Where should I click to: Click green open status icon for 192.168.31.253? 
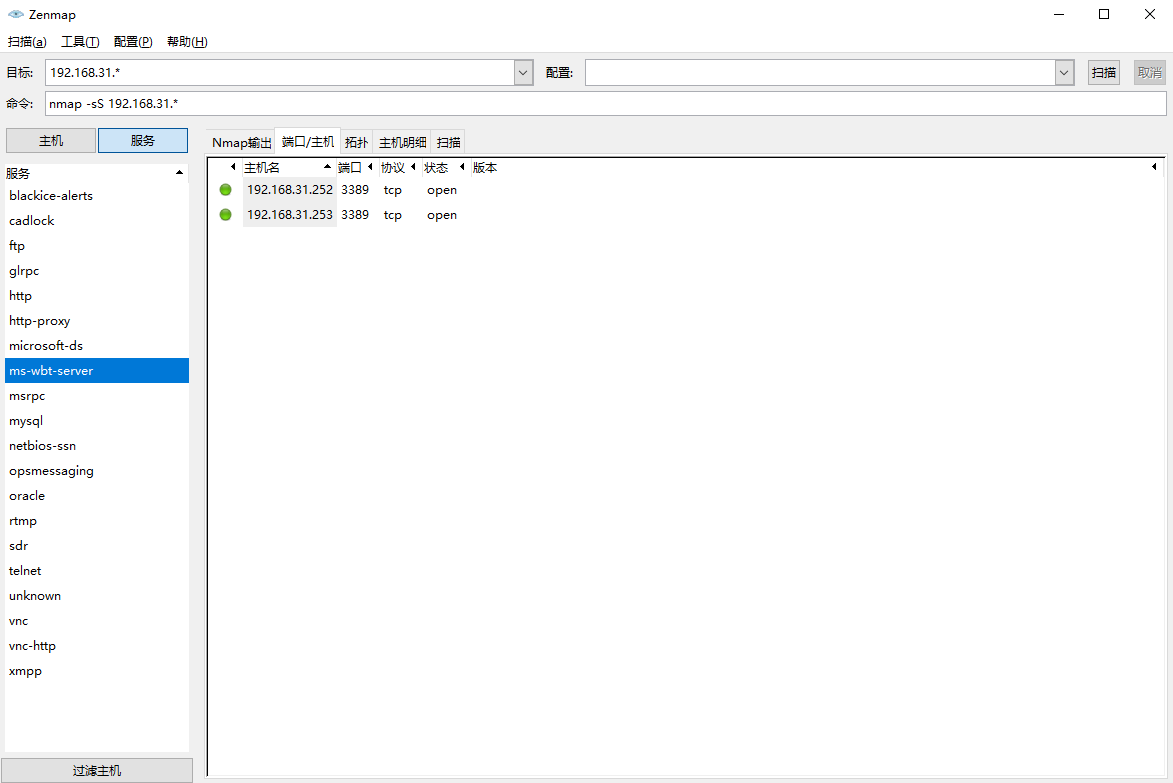click(x=225, y=215)
